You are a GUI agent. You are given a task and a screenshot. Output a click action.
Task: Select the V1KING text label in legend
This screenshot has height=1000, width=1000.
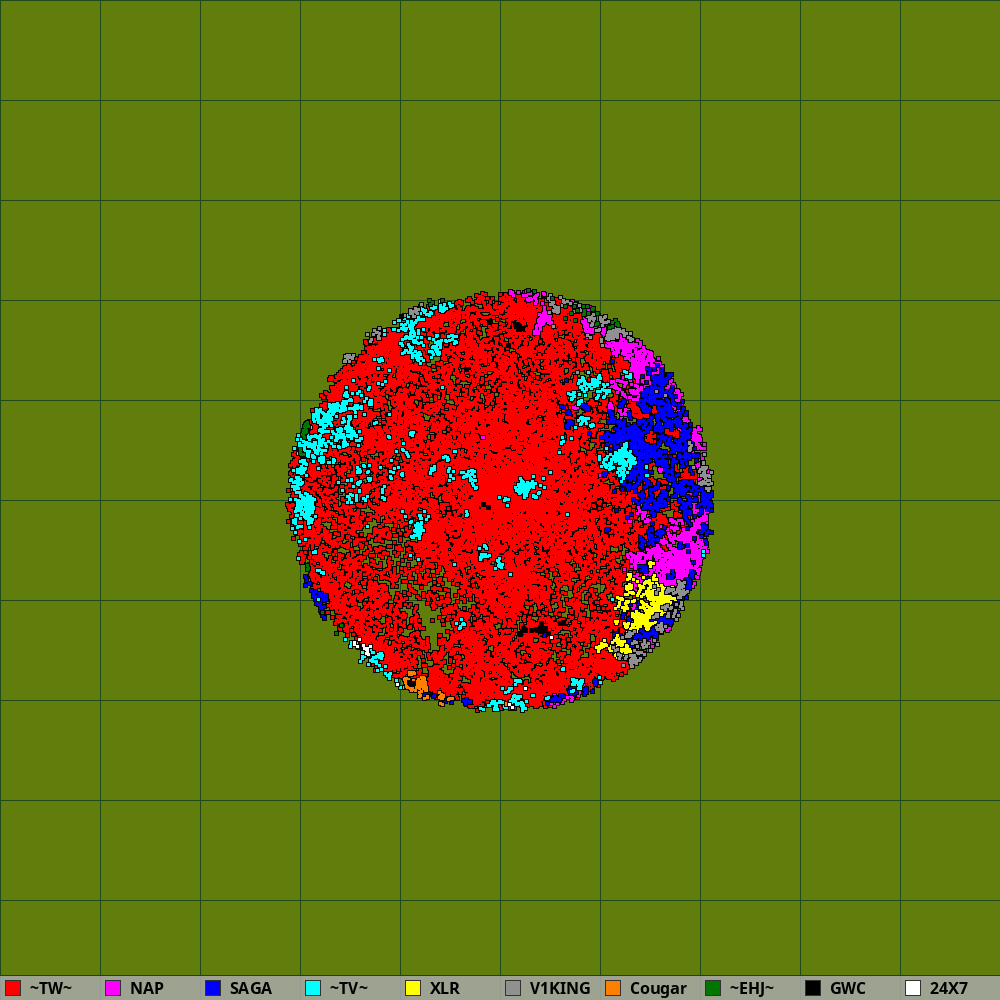560,988
